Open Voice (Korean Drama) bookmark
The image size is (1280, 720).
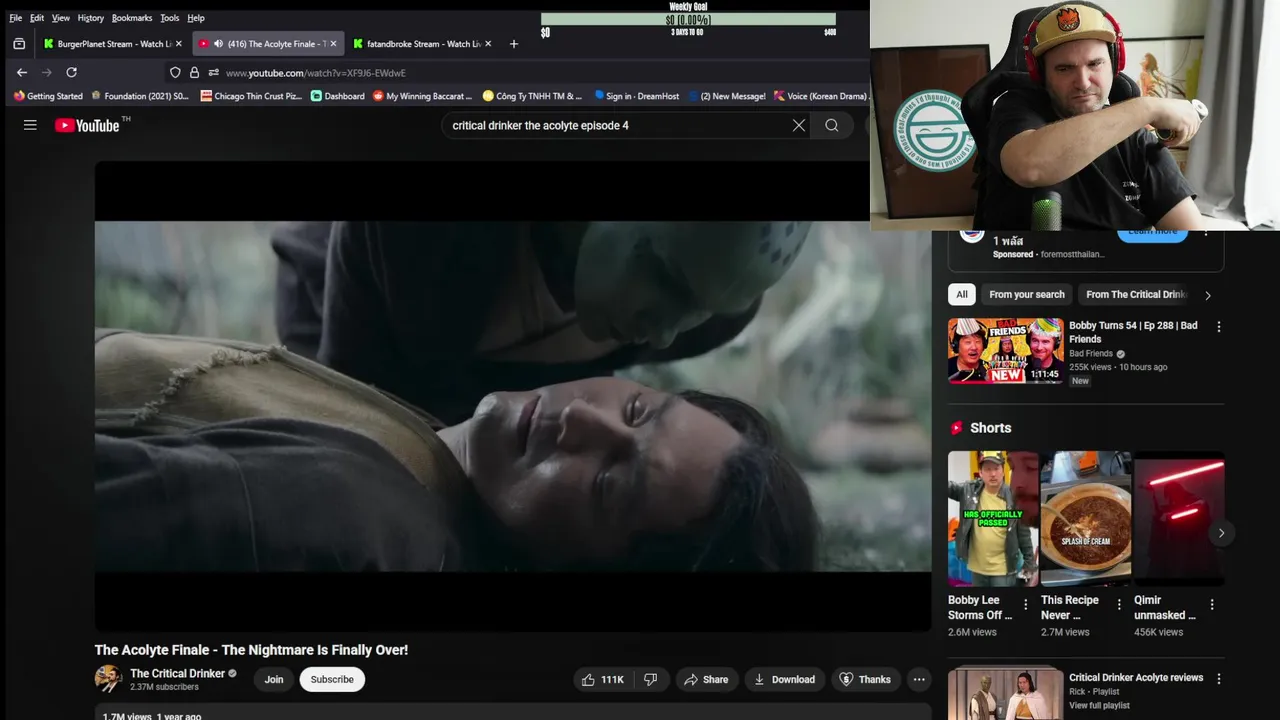(820, 96)
